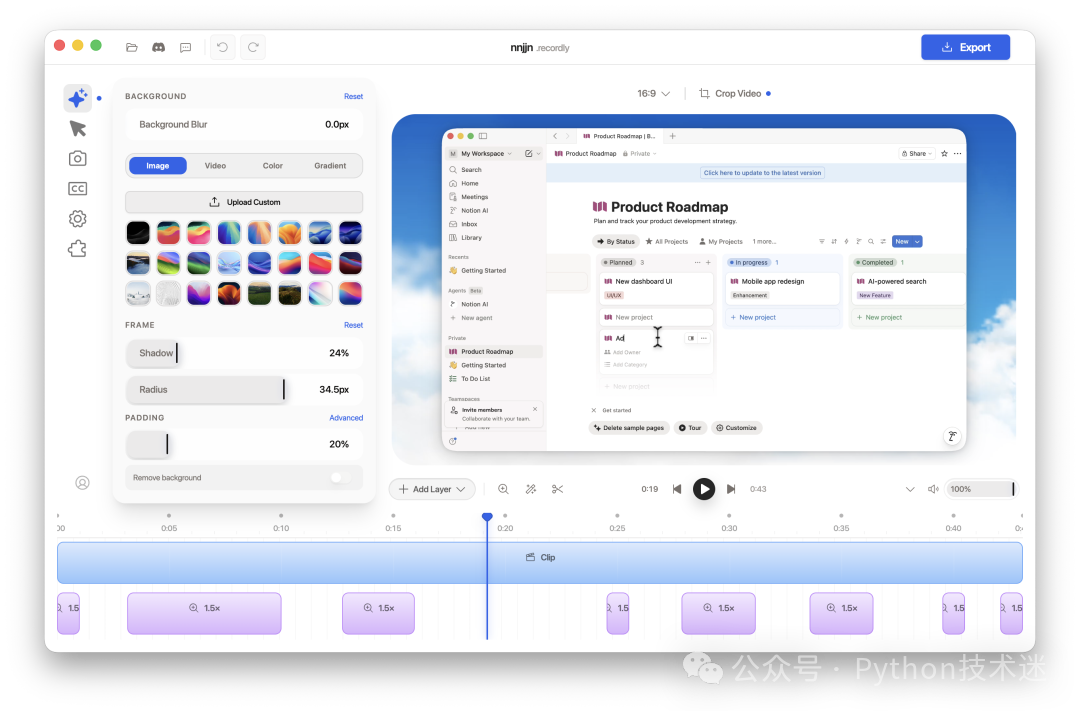
Task: Export the recording
Action: coord(965,47)
